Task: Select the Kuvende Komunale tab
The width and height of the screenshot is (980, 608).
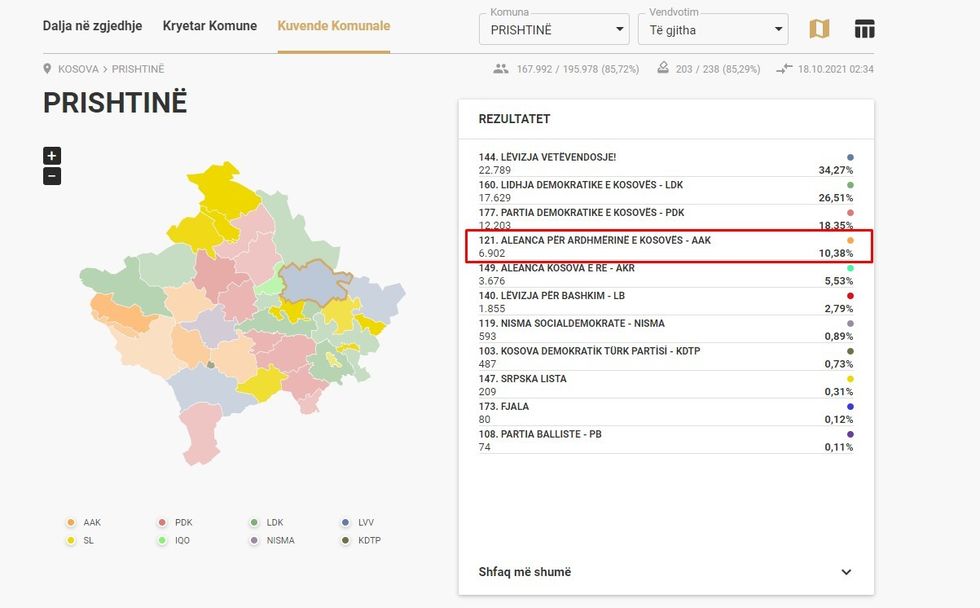Action: (x=334, y=26)
